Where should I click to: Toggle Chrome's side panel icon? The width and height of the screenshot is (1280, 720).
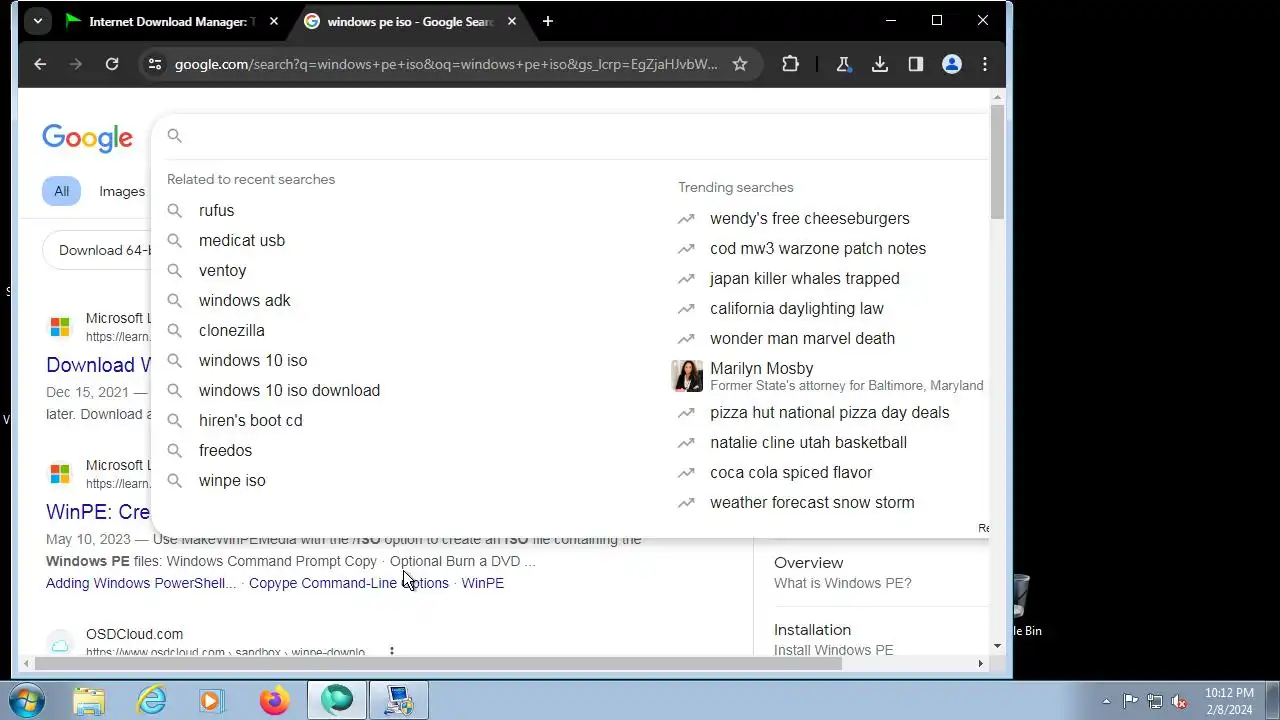(x=916, y=64)
